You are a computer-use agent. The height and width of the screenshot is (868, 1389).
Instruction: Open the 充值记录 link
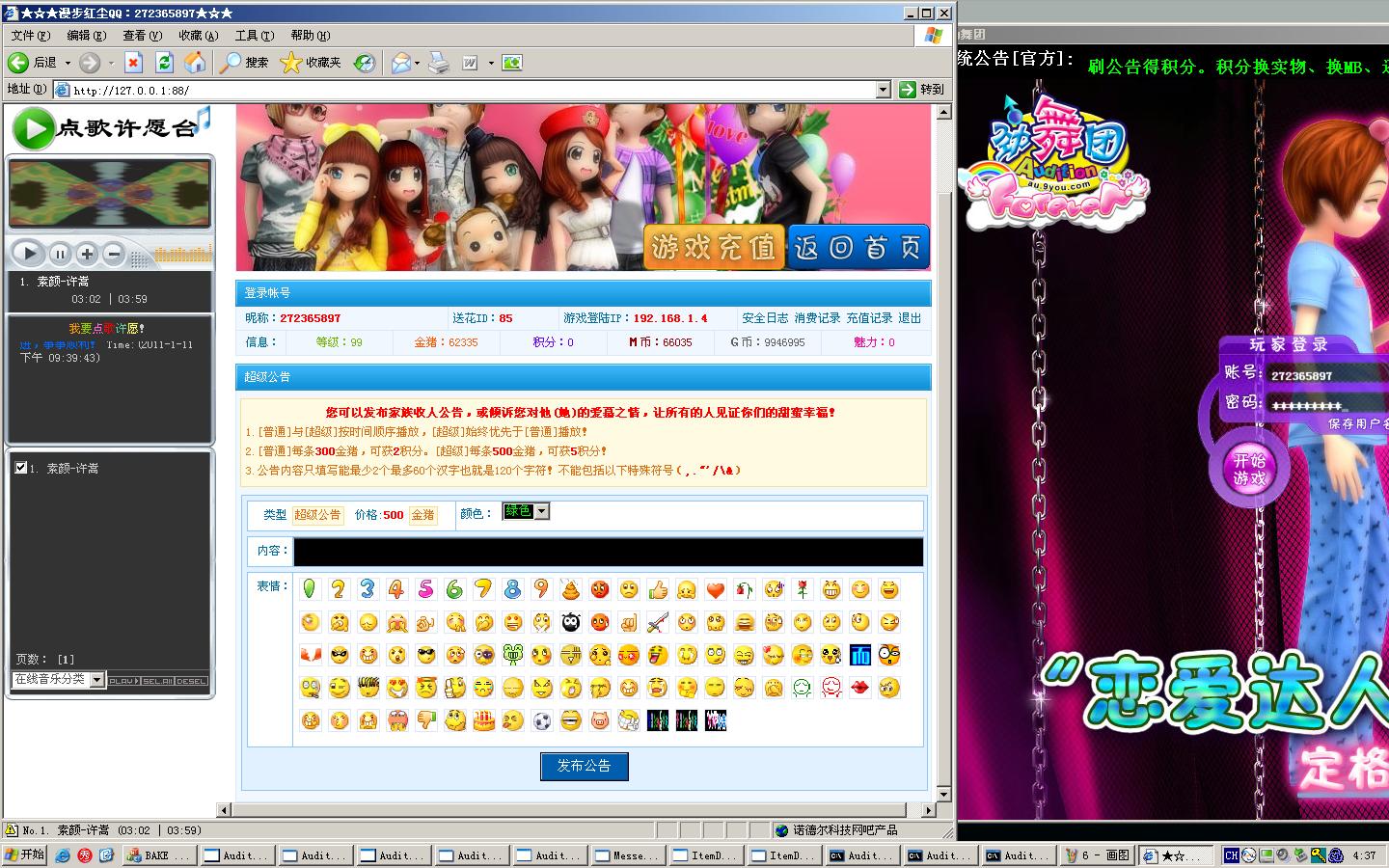(x=869, y=318)
